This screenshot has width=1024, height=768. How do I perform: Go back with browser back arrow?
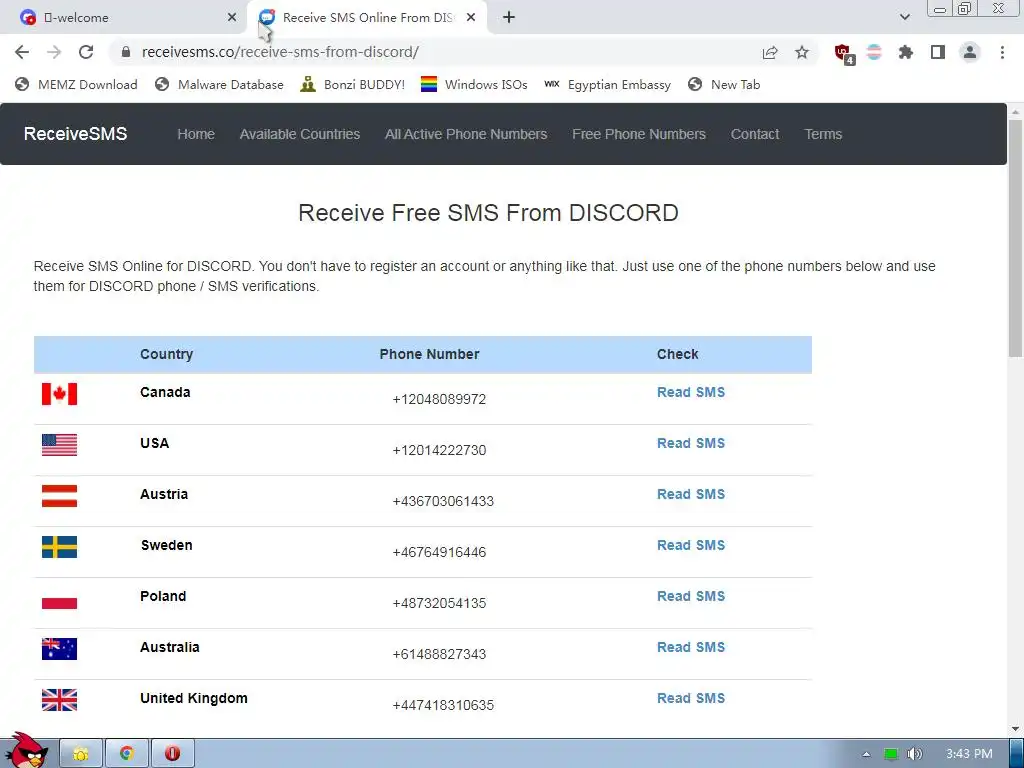[x=22, y=52]
